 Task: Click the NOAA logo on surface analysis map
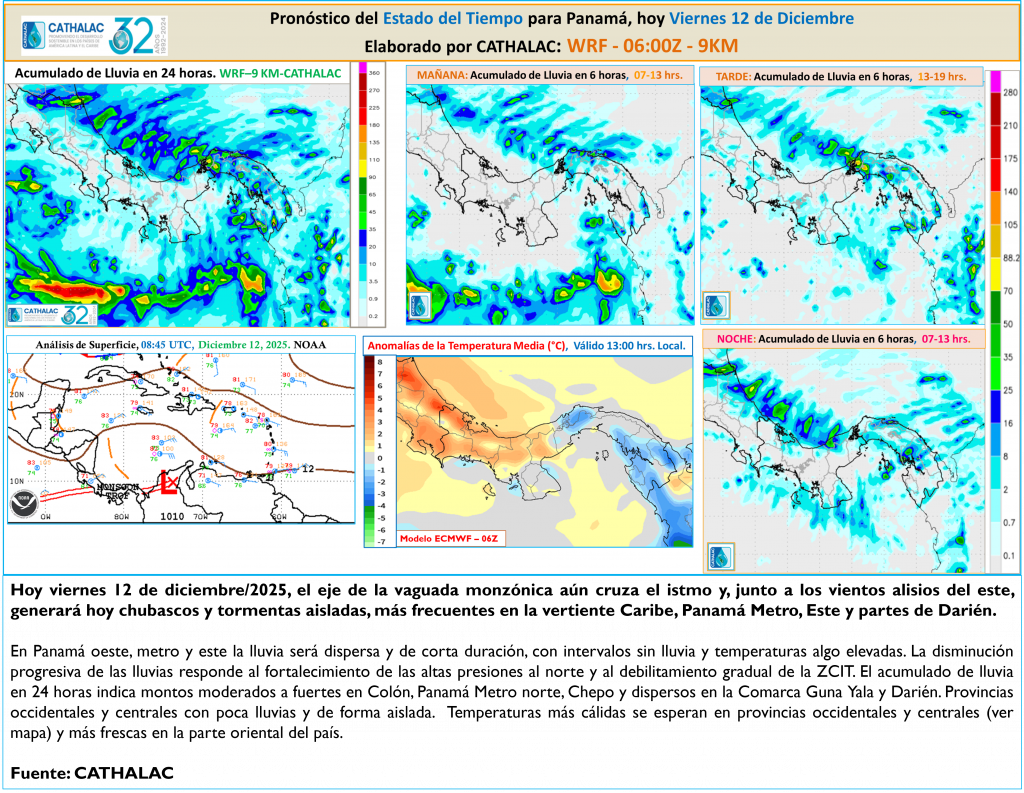pos(26,505)
